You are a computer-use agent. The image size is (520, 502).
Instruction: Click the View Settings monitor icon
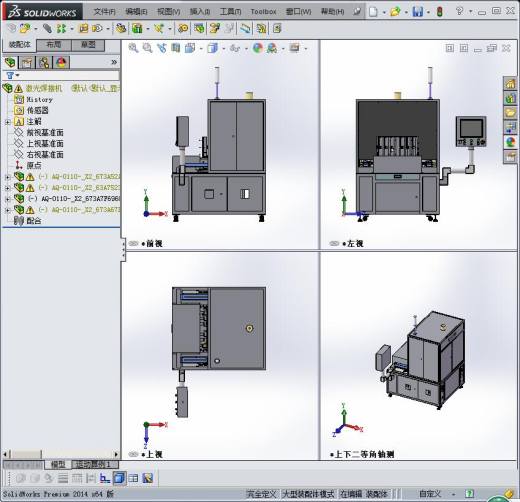[x=295, y=48]
